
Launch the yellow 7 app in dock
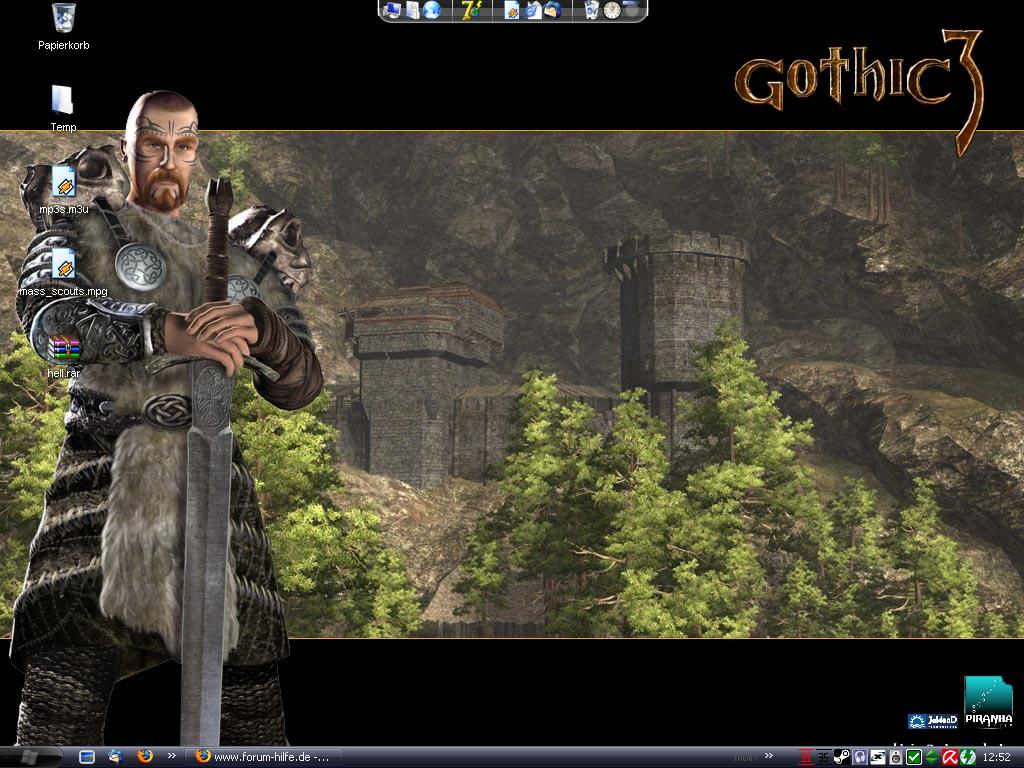[x=470, y=10]
